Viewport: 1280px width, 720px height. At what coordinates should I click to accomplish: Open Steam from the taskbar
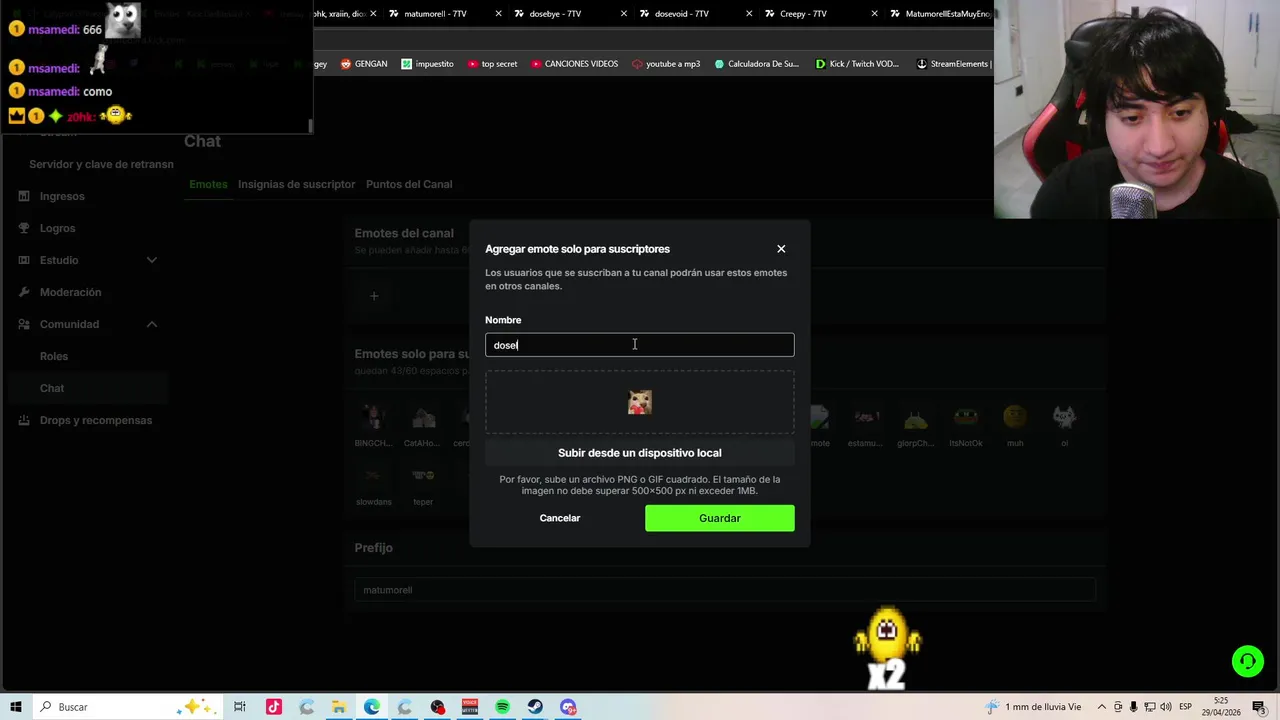click(x=535, y=707)
